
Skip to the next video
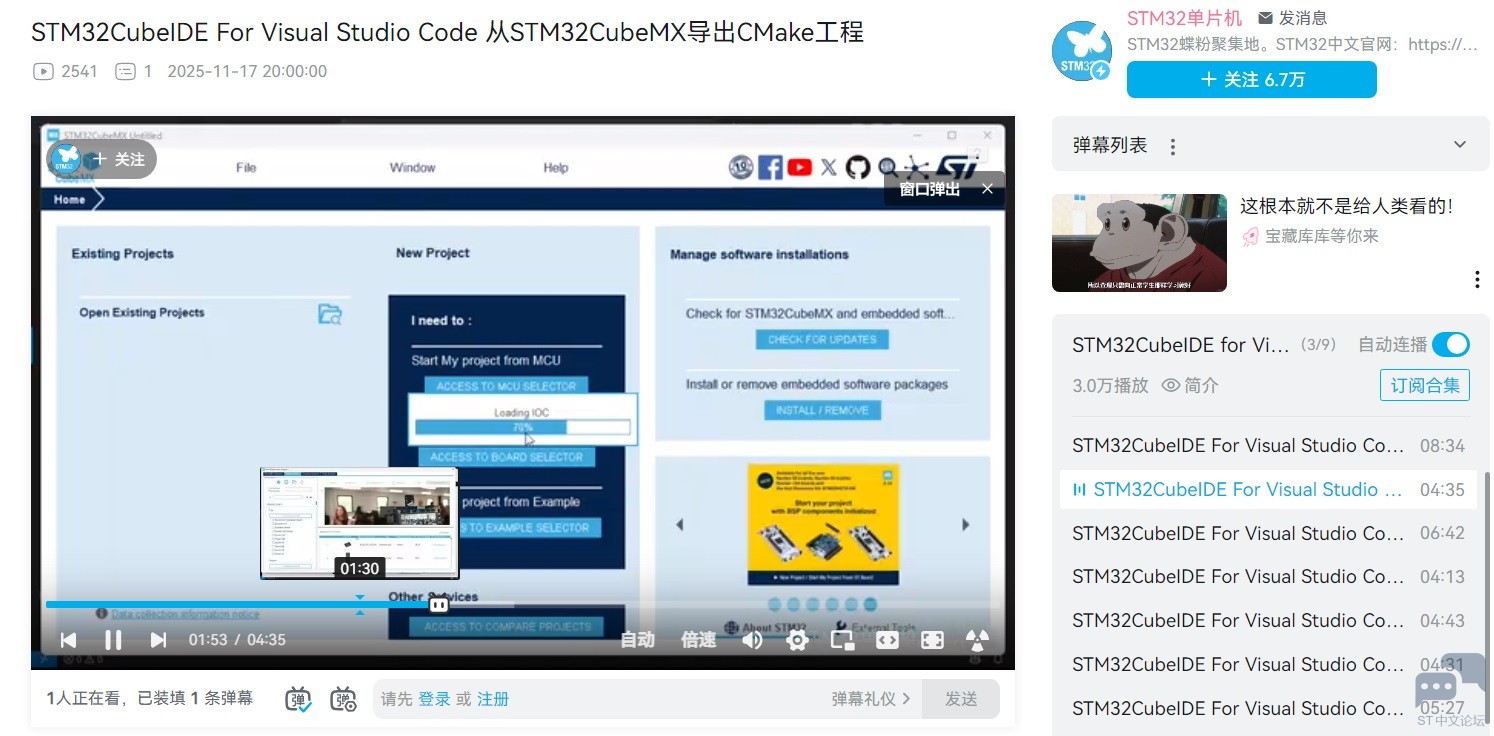(x=158, y=640)
